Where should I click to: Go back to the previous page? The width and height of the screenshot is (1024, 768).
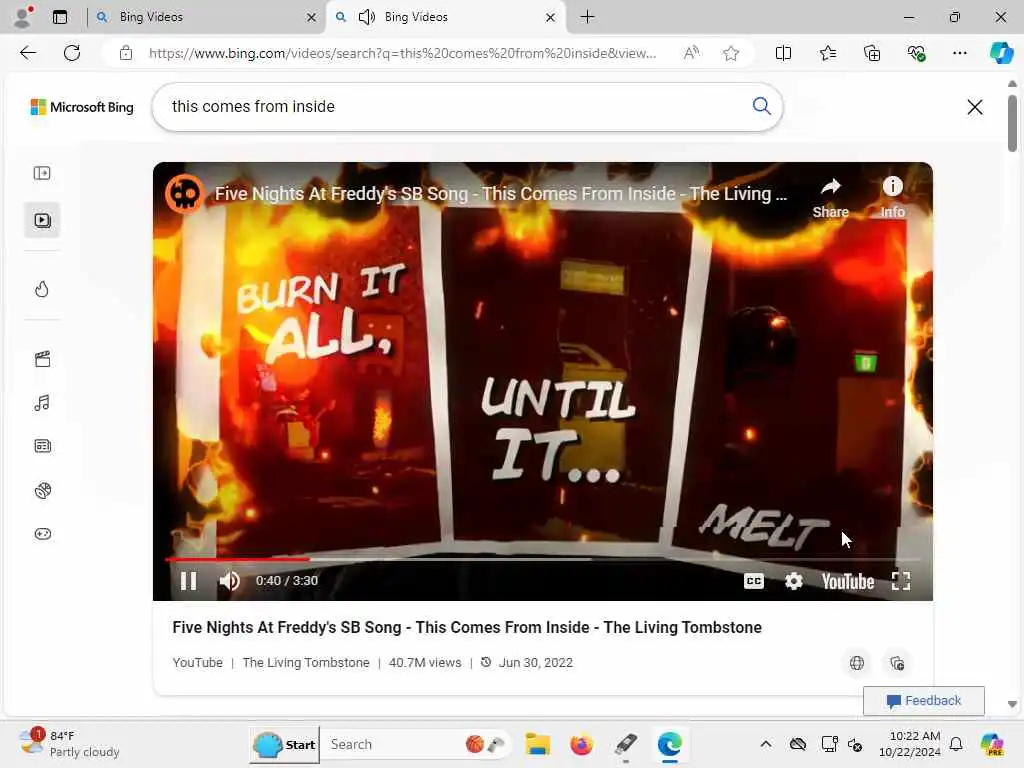(28, 53)
